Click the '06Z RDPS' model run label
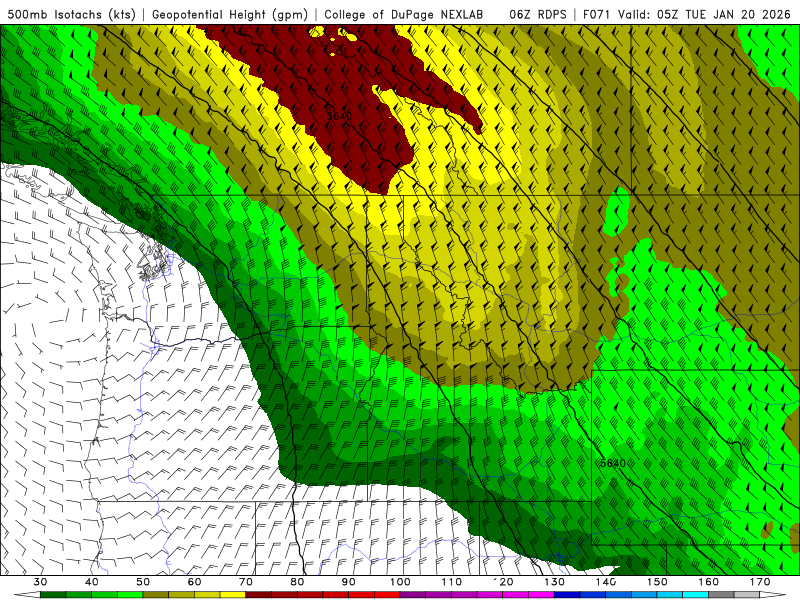 pos(538,14)
